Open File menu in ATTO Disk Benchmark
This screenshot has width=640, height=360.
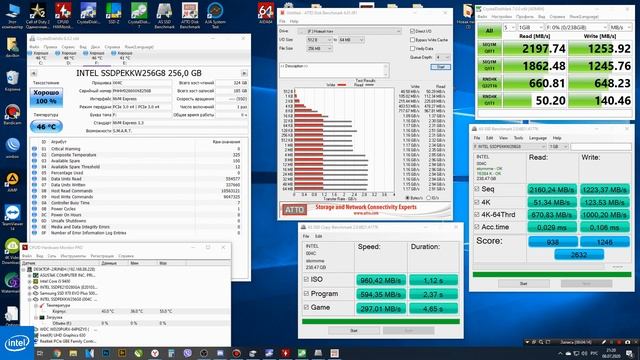[x=282, y=21]
